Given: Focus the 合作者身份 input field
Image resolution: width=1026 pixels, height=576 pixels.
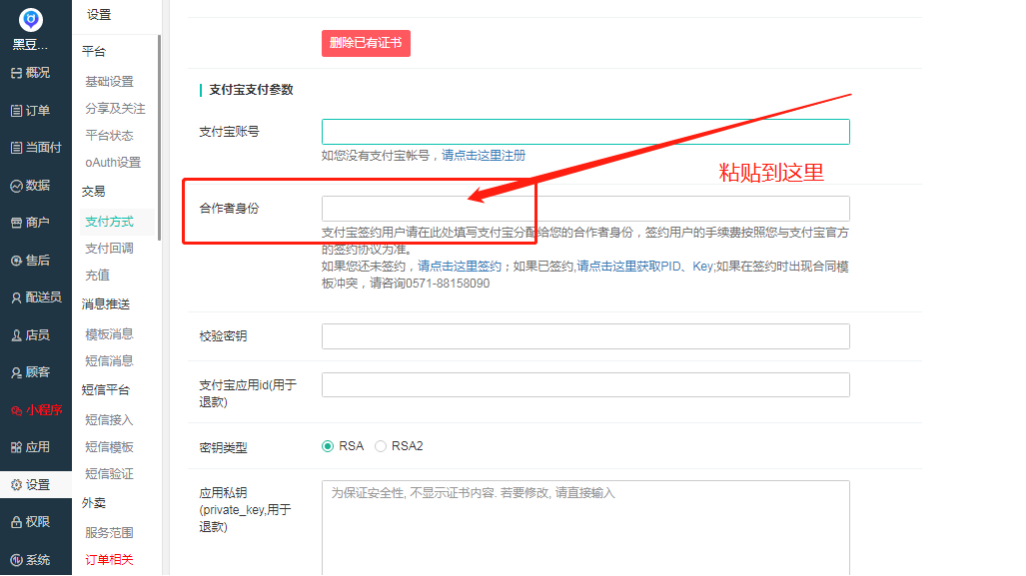Looking at the screenshot, I should point(586,208).
